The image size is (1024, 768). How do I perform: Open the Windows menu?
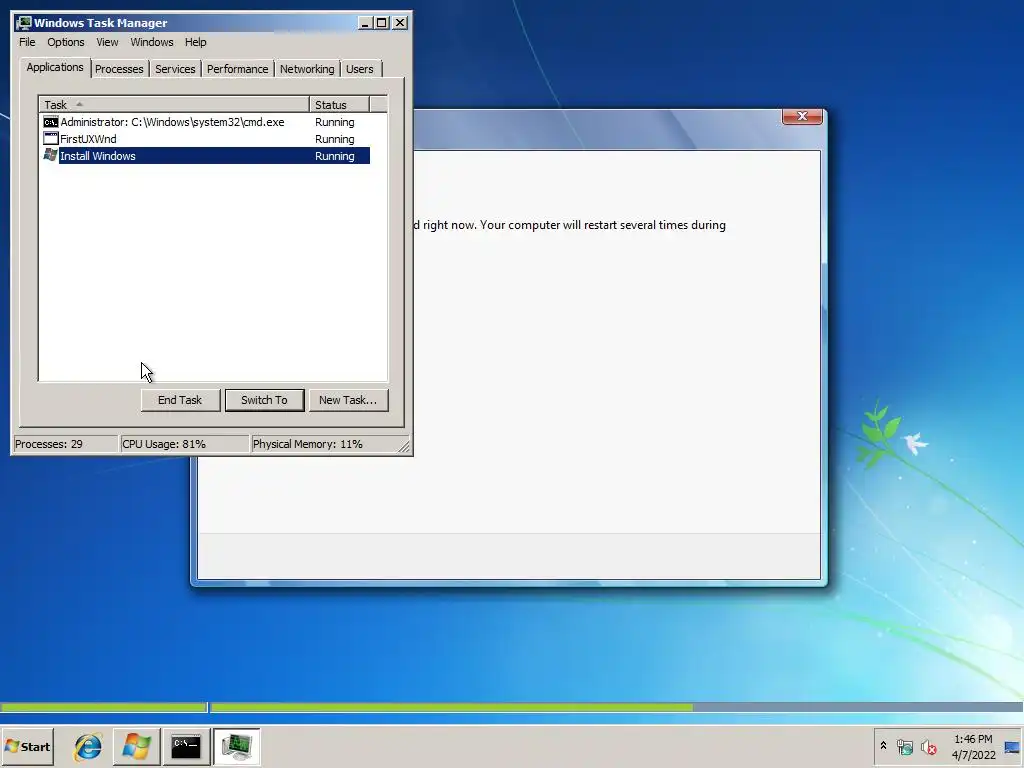[x=152, y=42]
